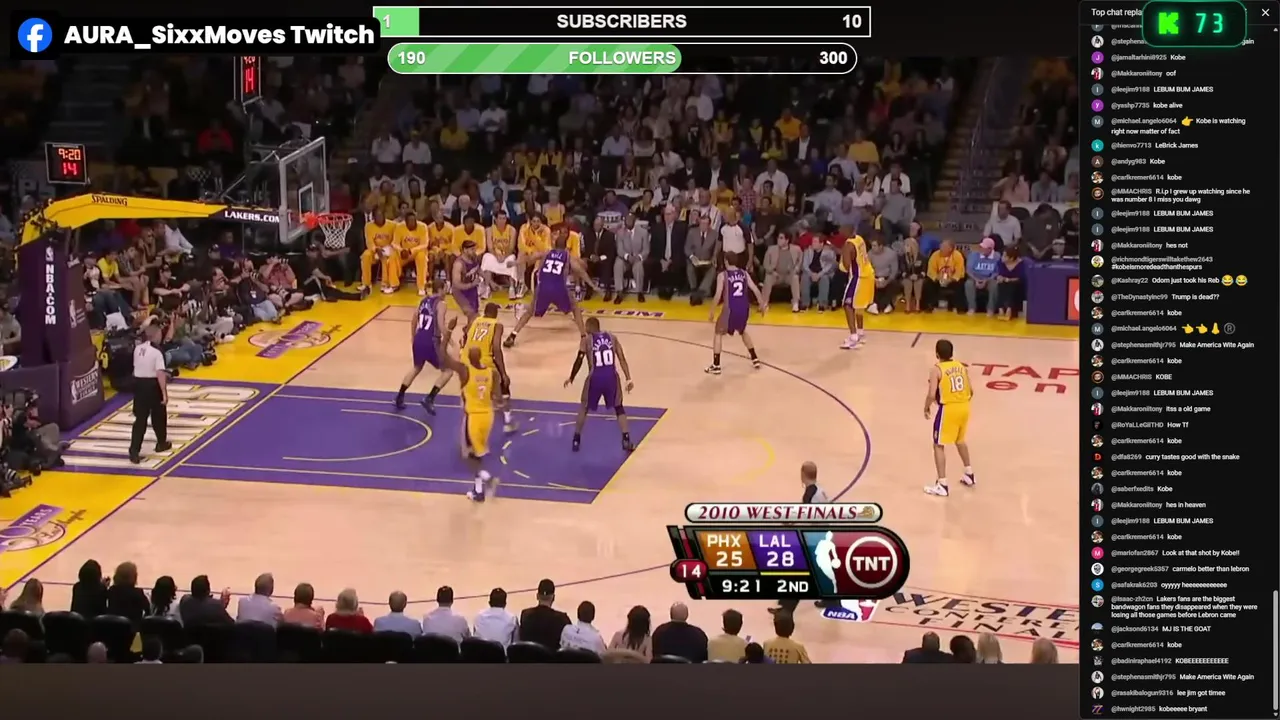
Task: Click @badiniraphael4192's avatar
Action: coord(1097,661)
